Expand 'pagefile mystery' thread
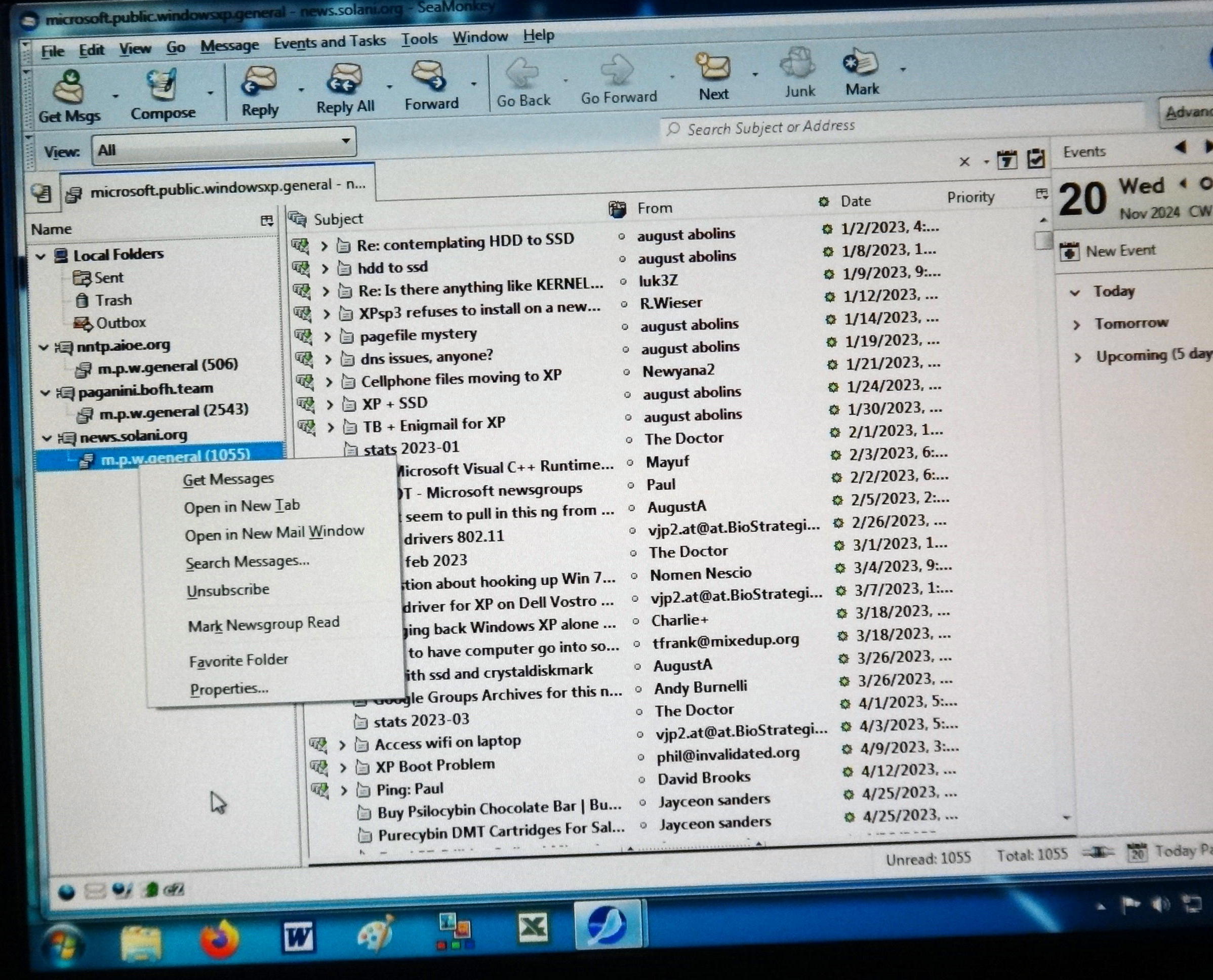Image resolution: width=1213 pixels, height=980 pixels. [327, 337]
